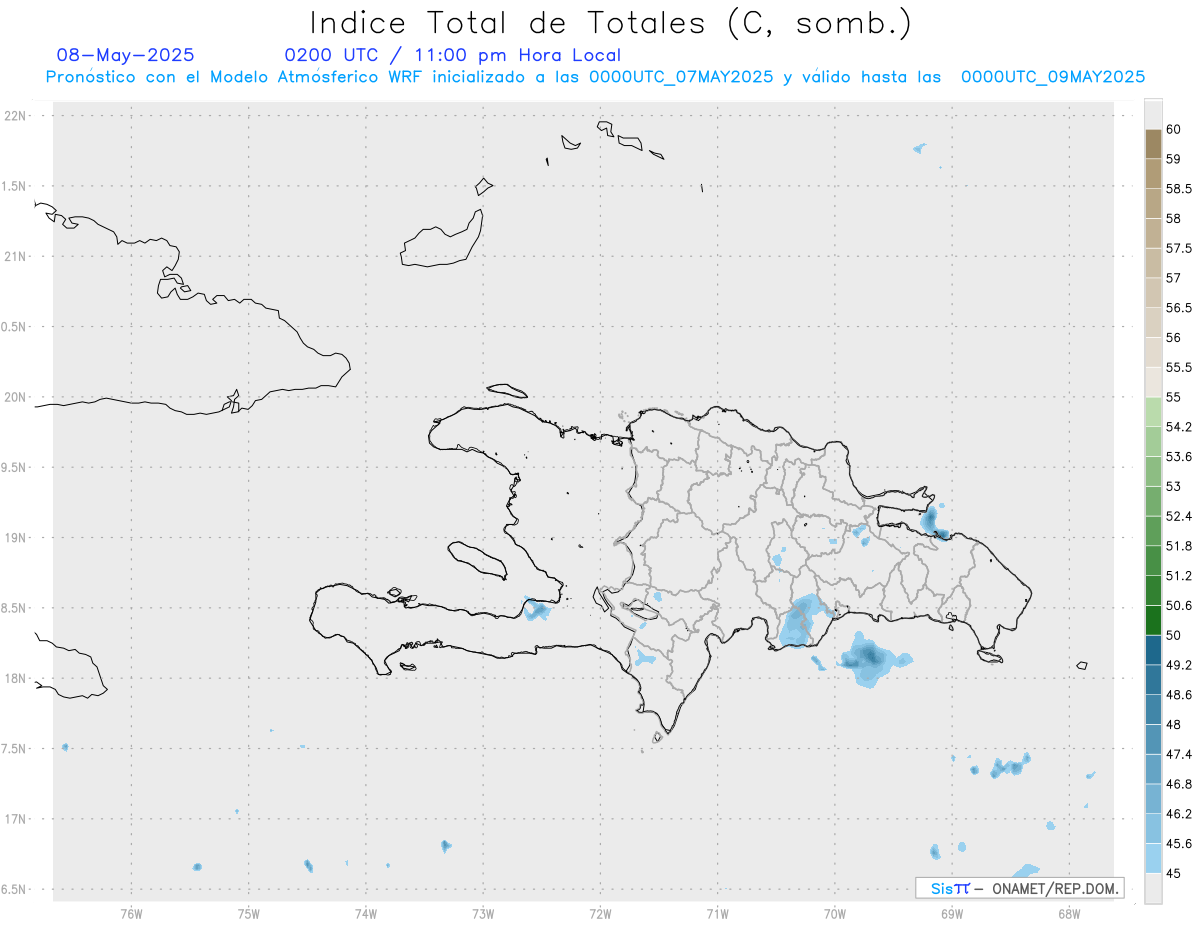Click the '45.6' value on the color scale

tap(1179, 844)
